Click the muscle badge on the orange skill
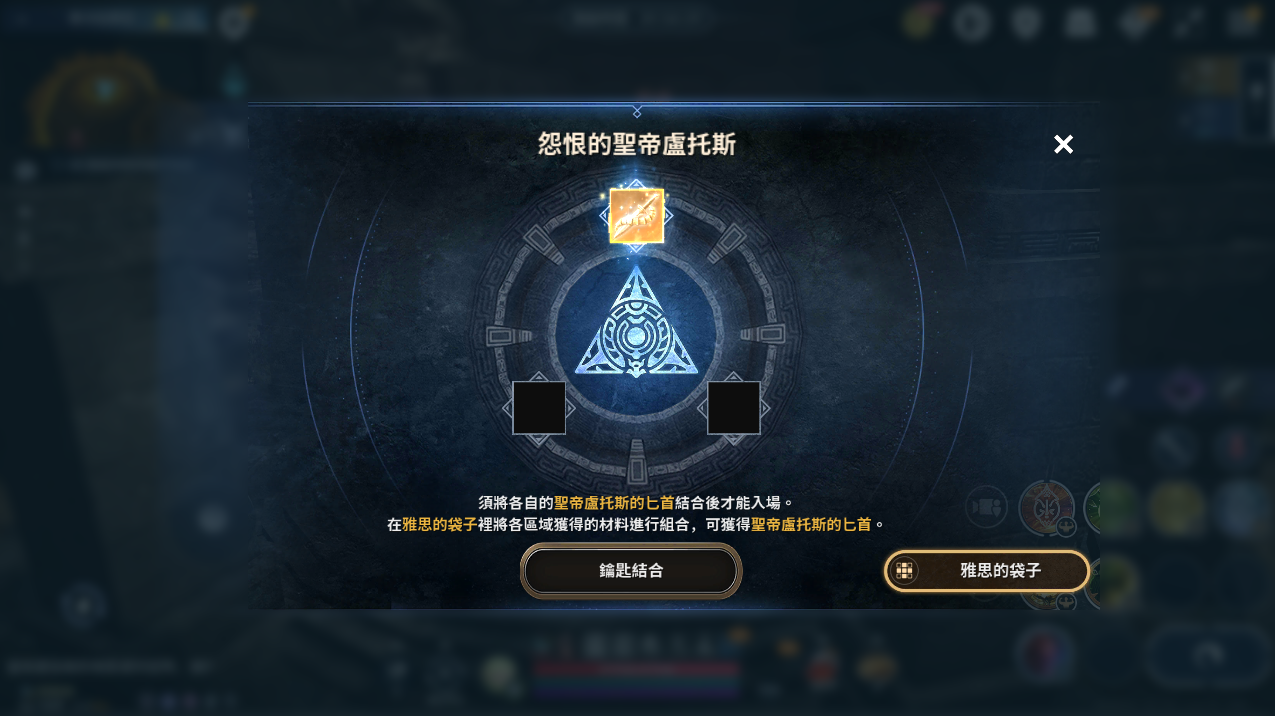 tap(1066, 527)
